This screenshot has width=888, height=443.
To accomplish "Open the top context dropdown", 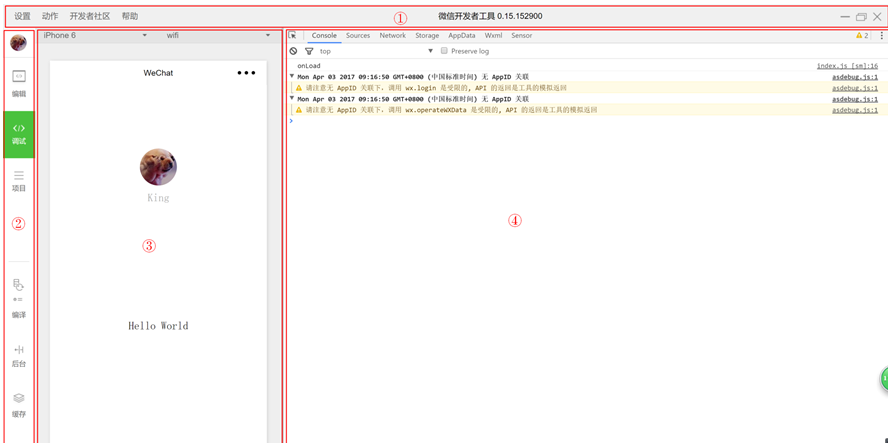I will tap(376, 51).
